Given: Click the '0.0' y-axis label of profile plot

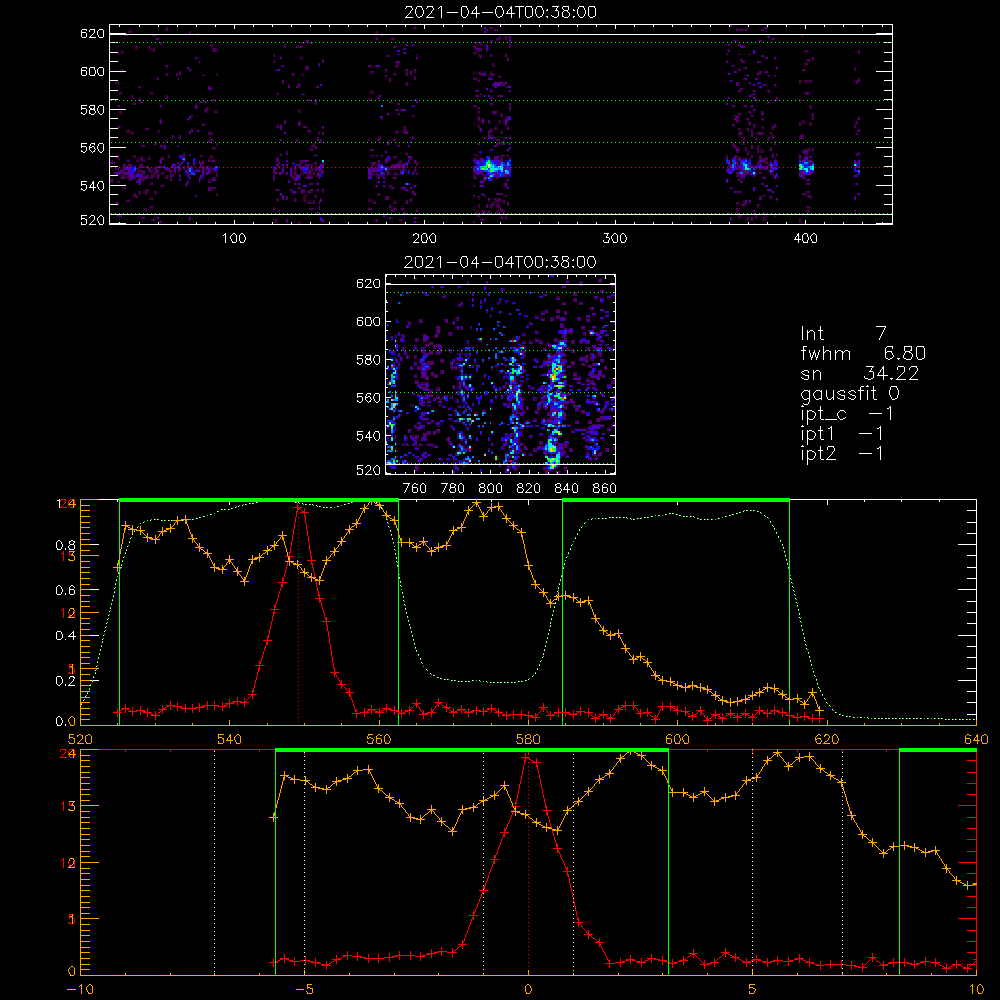Looking at the screenshot, I should pyautogui.click(x=66, y=722).
